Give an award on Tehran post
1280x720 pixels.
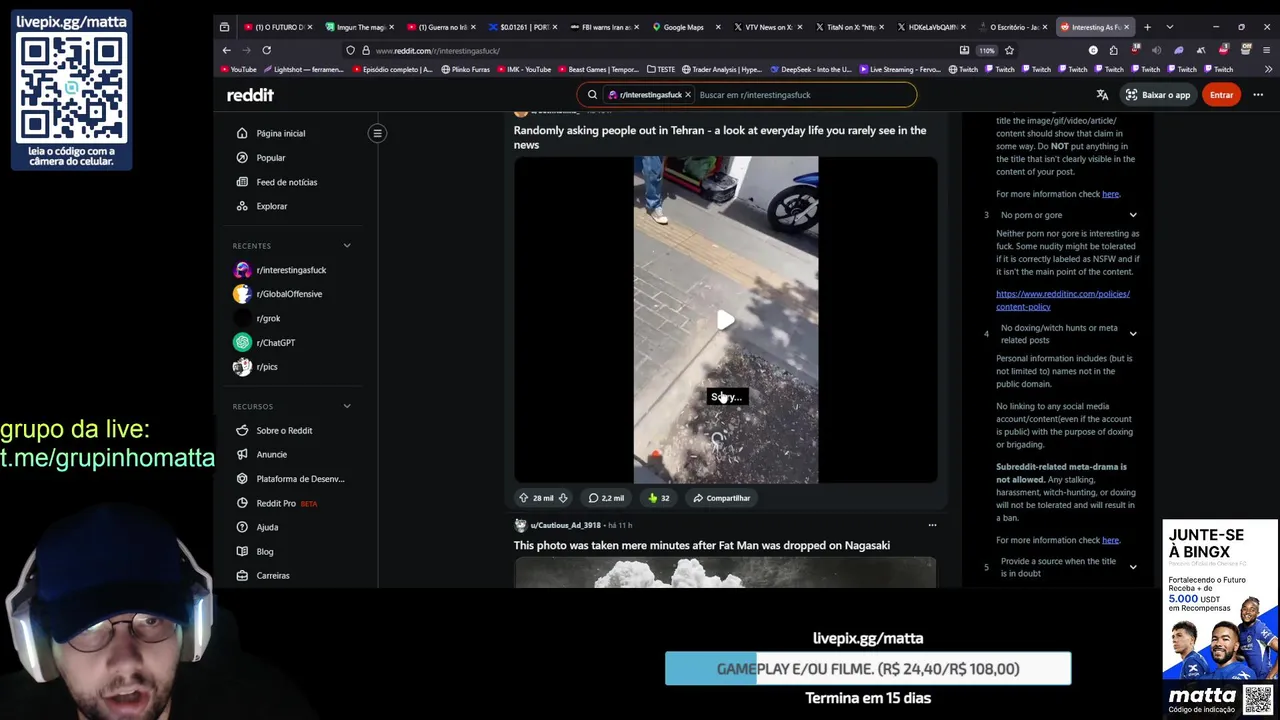click(x=658, y=498)
